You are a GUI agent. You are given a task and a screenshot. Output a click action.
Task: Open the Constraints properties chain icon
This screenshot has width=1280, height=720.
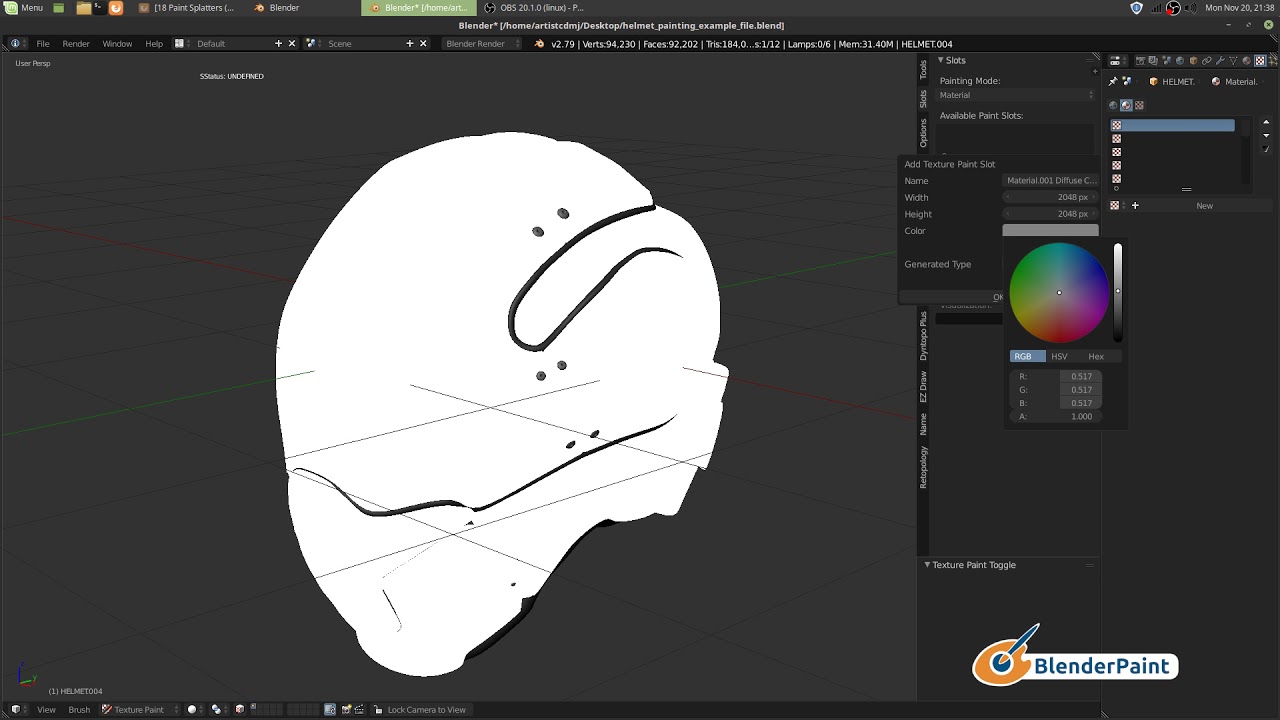click(x=1207, y=61)
